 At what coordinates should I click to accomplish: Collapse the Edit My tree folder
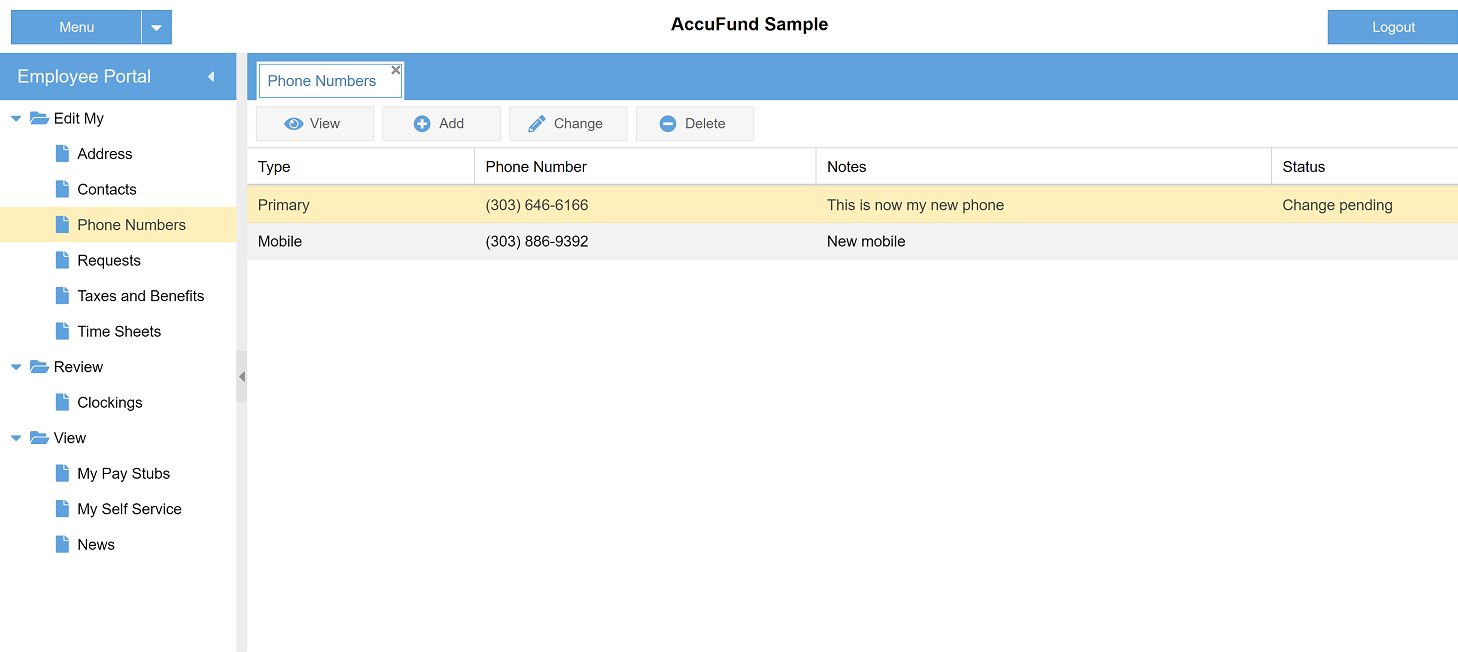[16, 119]
